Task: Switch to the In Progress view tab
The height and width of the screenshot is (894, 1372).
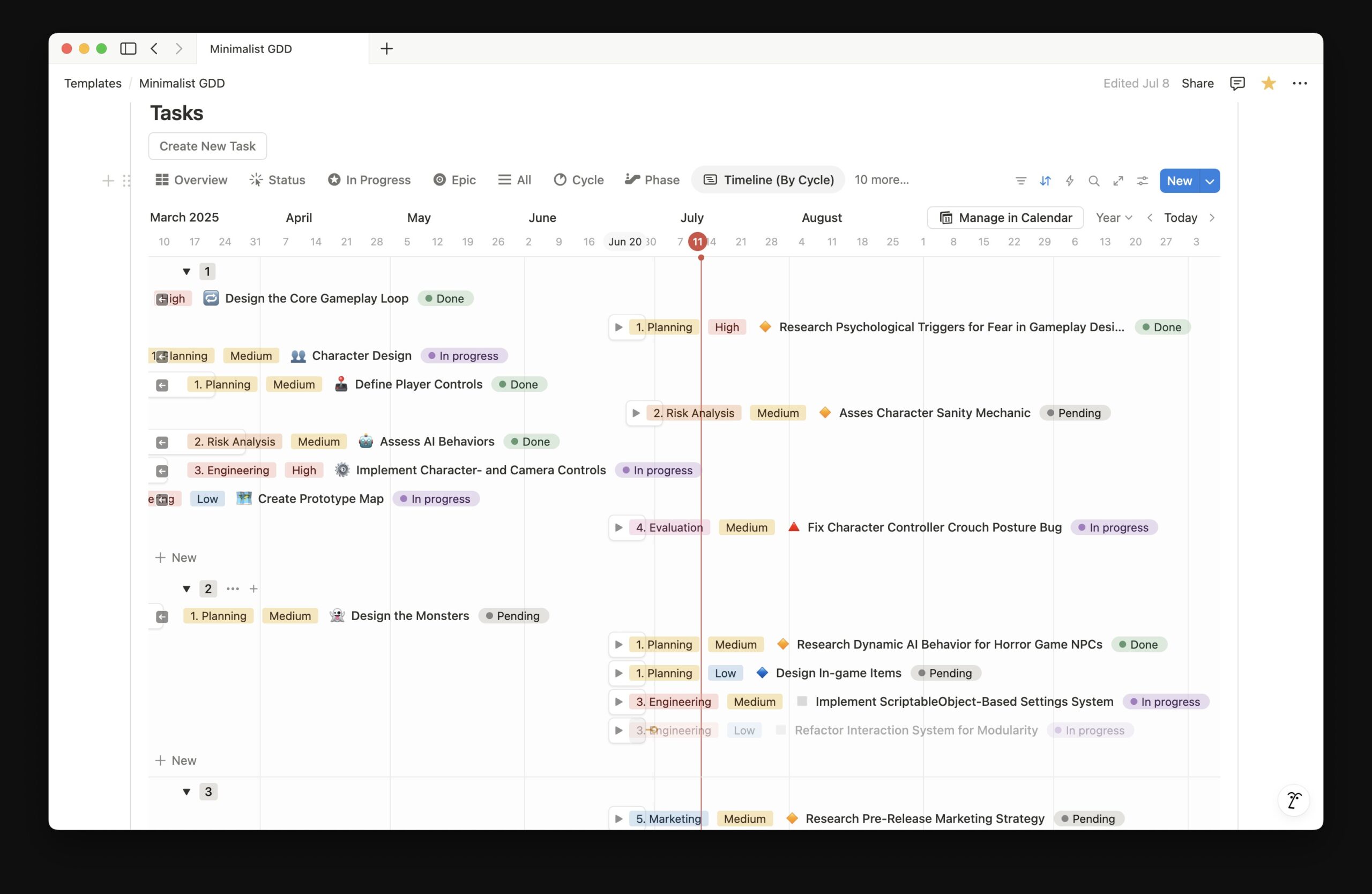Action: tap(369, 180)
